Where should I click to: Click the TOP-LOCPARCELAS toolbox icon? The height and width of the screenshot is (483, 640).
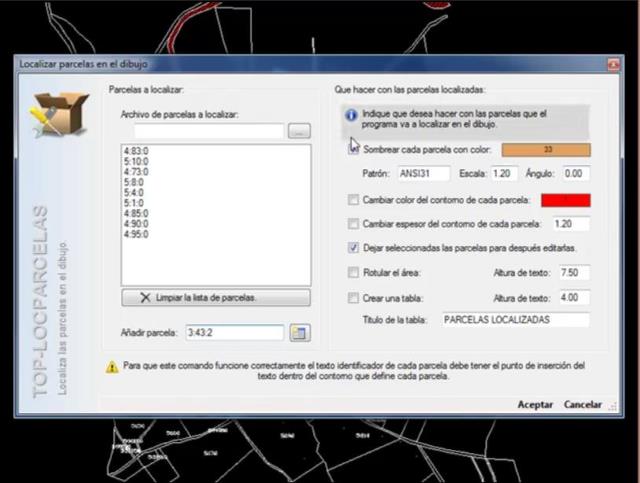[x=60, y=114]
